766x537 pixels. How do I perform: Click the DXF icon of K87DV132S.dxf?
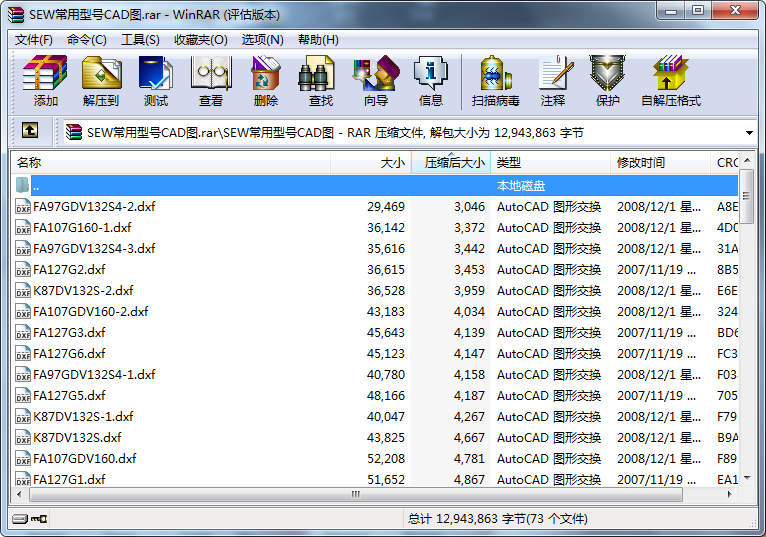[23, 438]
